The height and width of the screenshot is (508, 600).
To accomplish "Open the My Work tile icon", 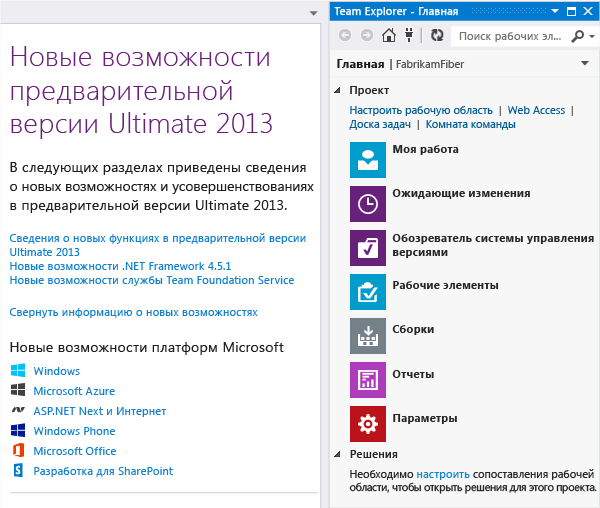I will 368,160.
